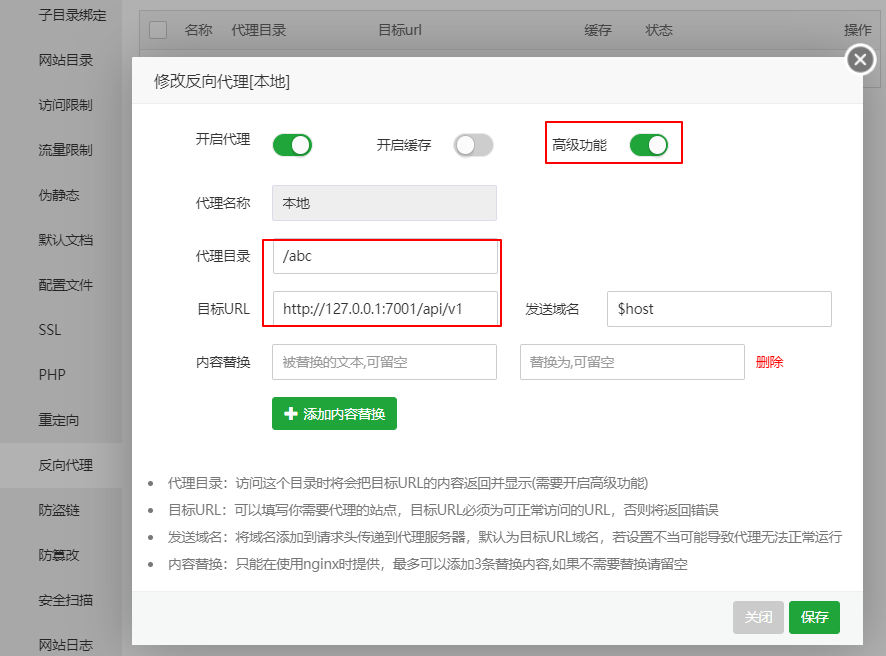Click the 关闭 button
The width and height of the screenshot is (886, 656).
(x=758, y=617)
